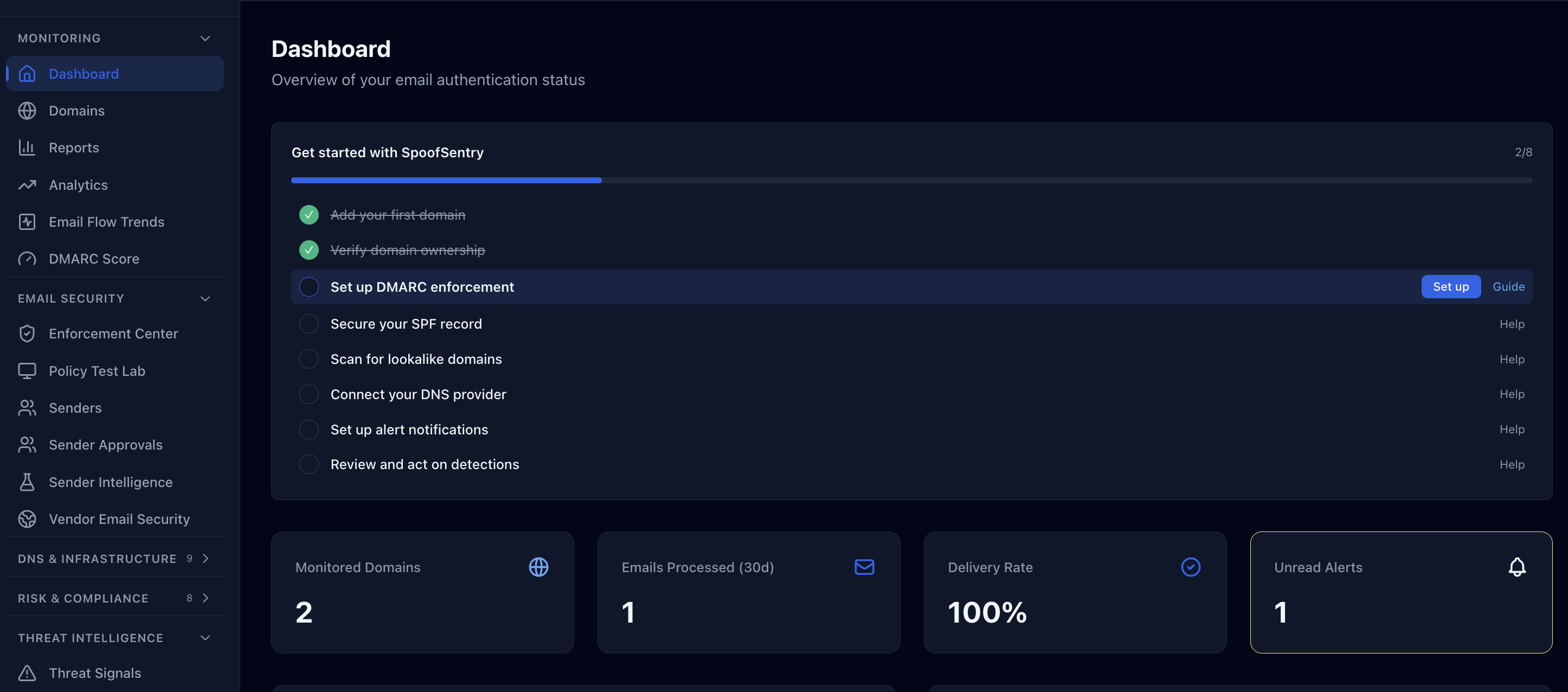Click the Emails Processed (30d) card title

[x=698, y=567]
